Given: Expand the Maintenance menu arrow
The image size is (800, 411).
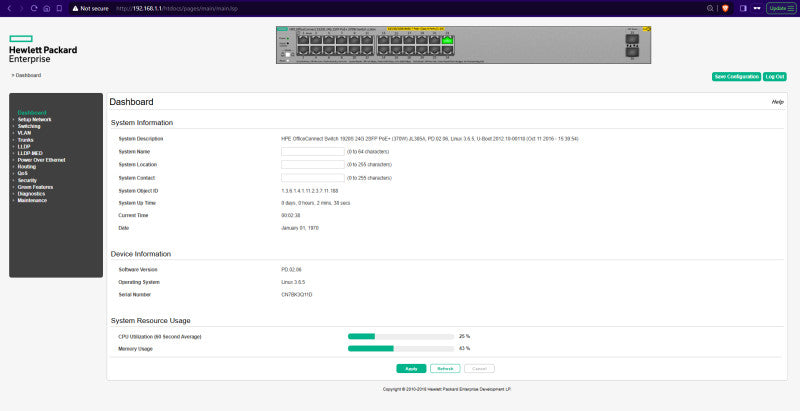Looking at the screenshot, I should click(x=14, y=200).
